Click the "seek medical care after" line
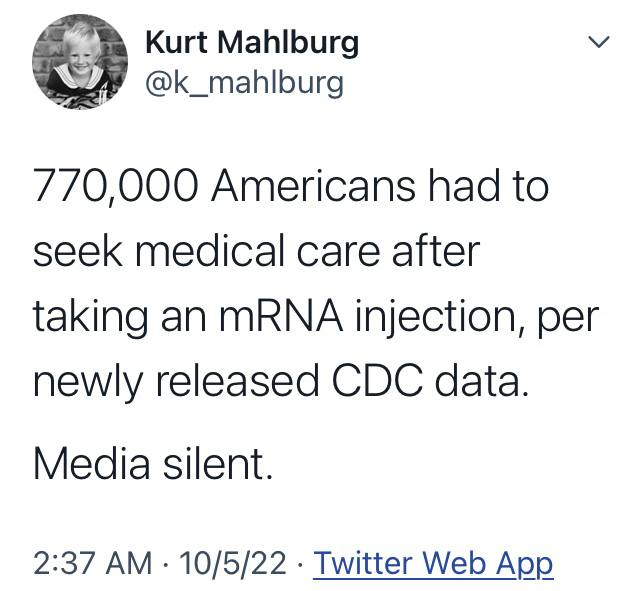Viewport: 640px width, 591px height. click(x=257, y=251)
